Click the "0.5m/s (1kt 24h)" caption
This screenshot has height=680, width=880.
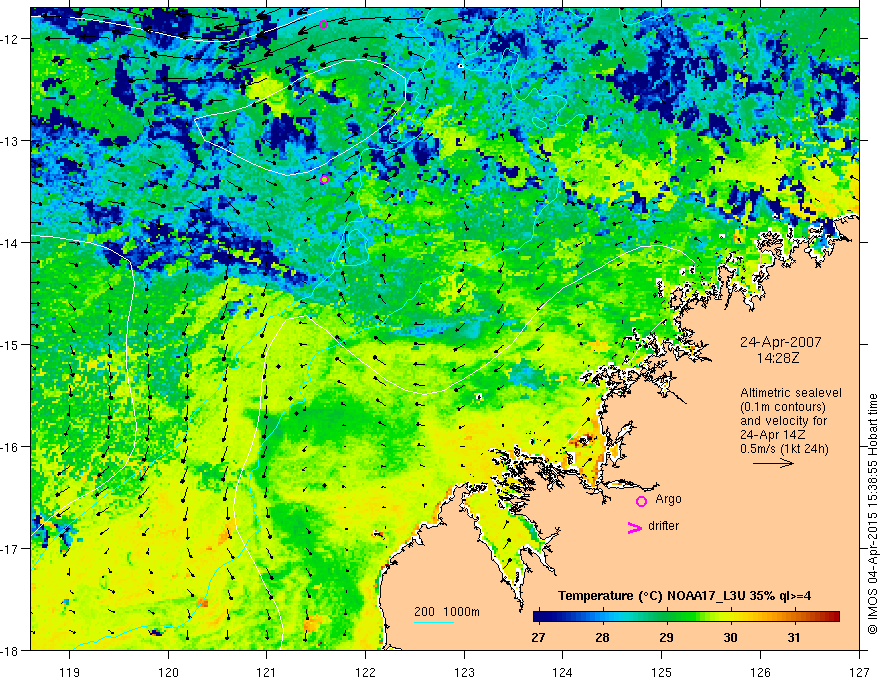pos(785,449)
